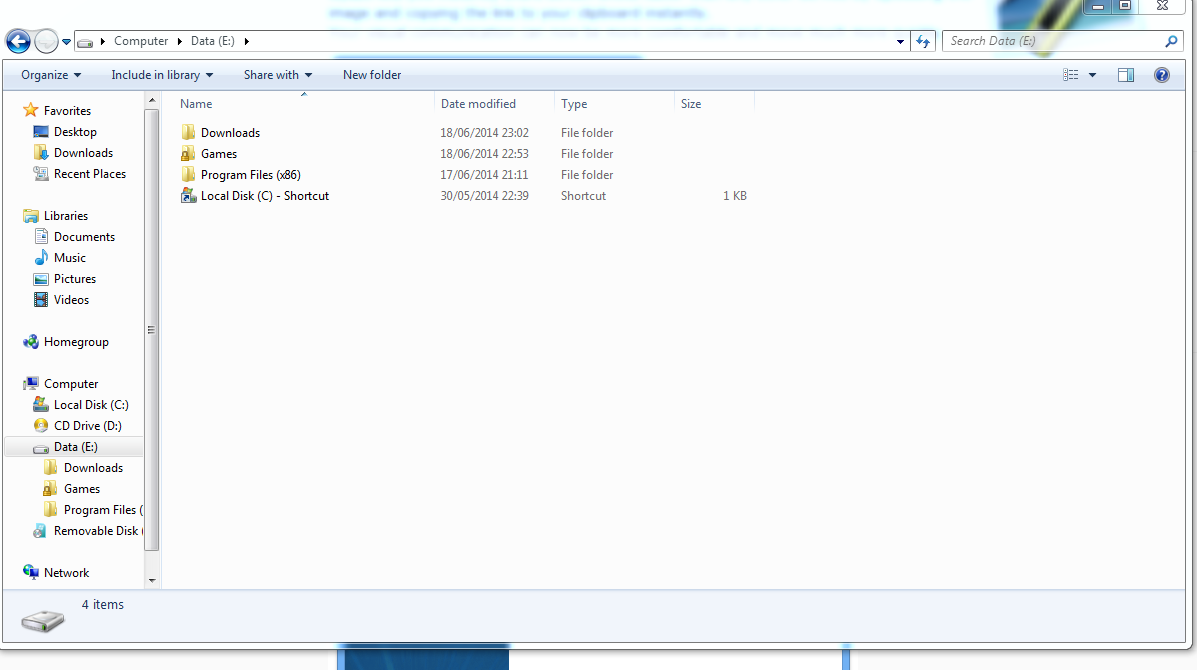Toggle the preview pane
Image resolution: width=1197 pixels, height=670 pixels.
click(1126, 75)
